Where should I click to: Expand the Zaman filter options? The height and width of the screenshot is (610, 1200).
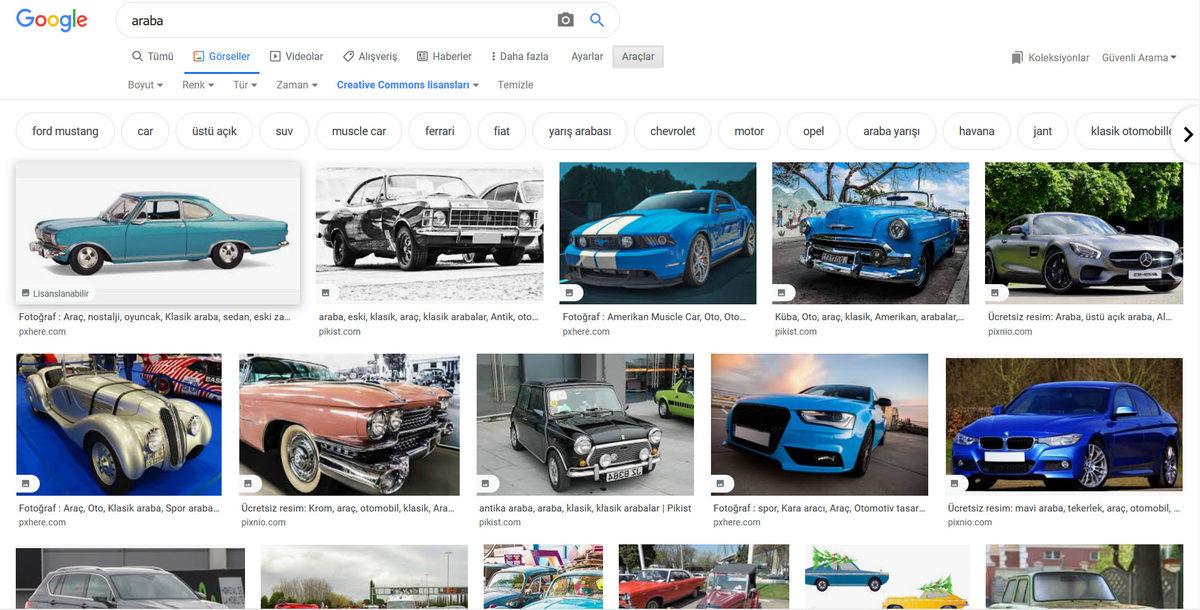(296, 85)
